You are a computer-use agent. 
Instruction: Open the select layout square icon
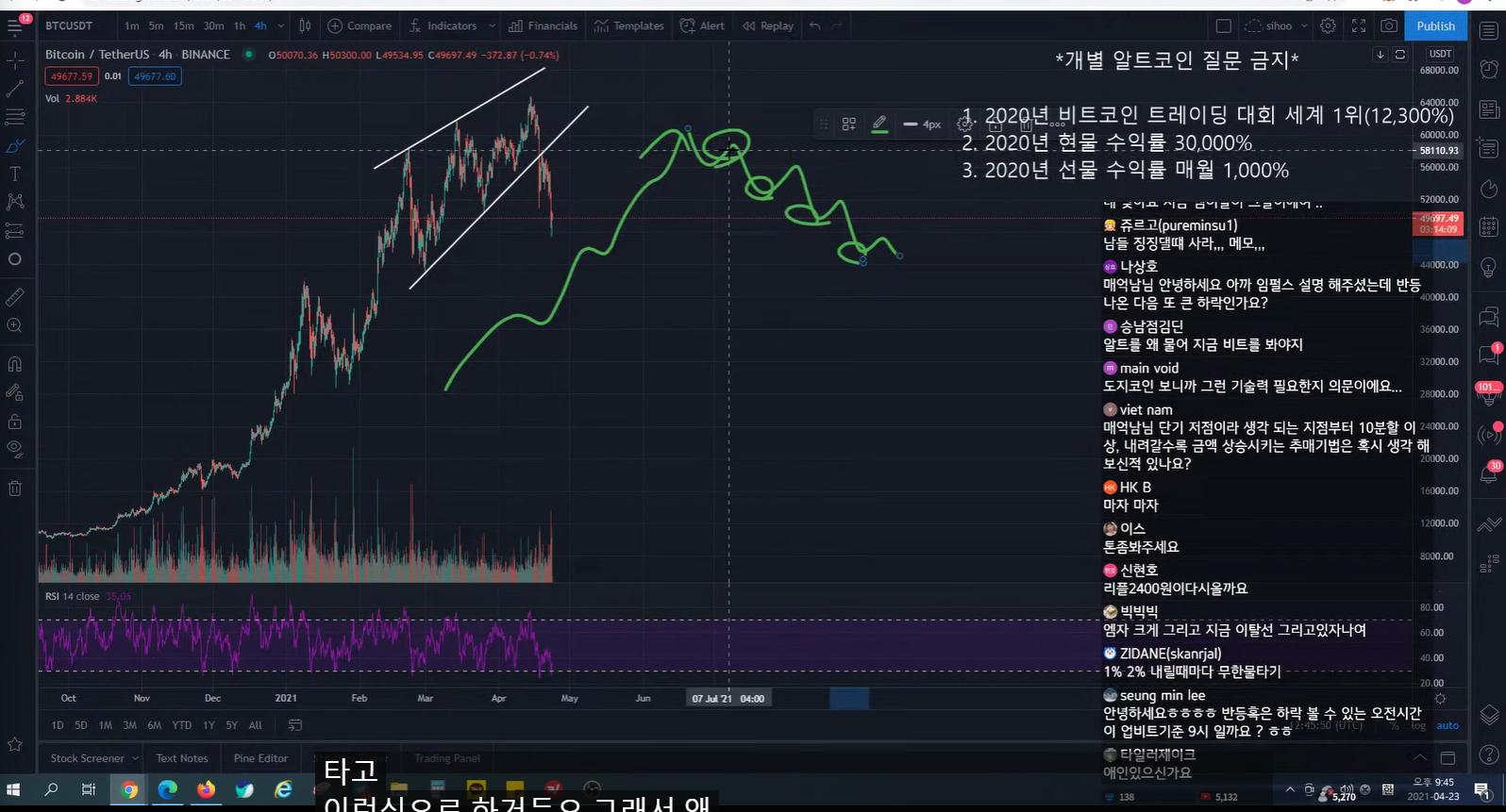(x=1224, y=26)
